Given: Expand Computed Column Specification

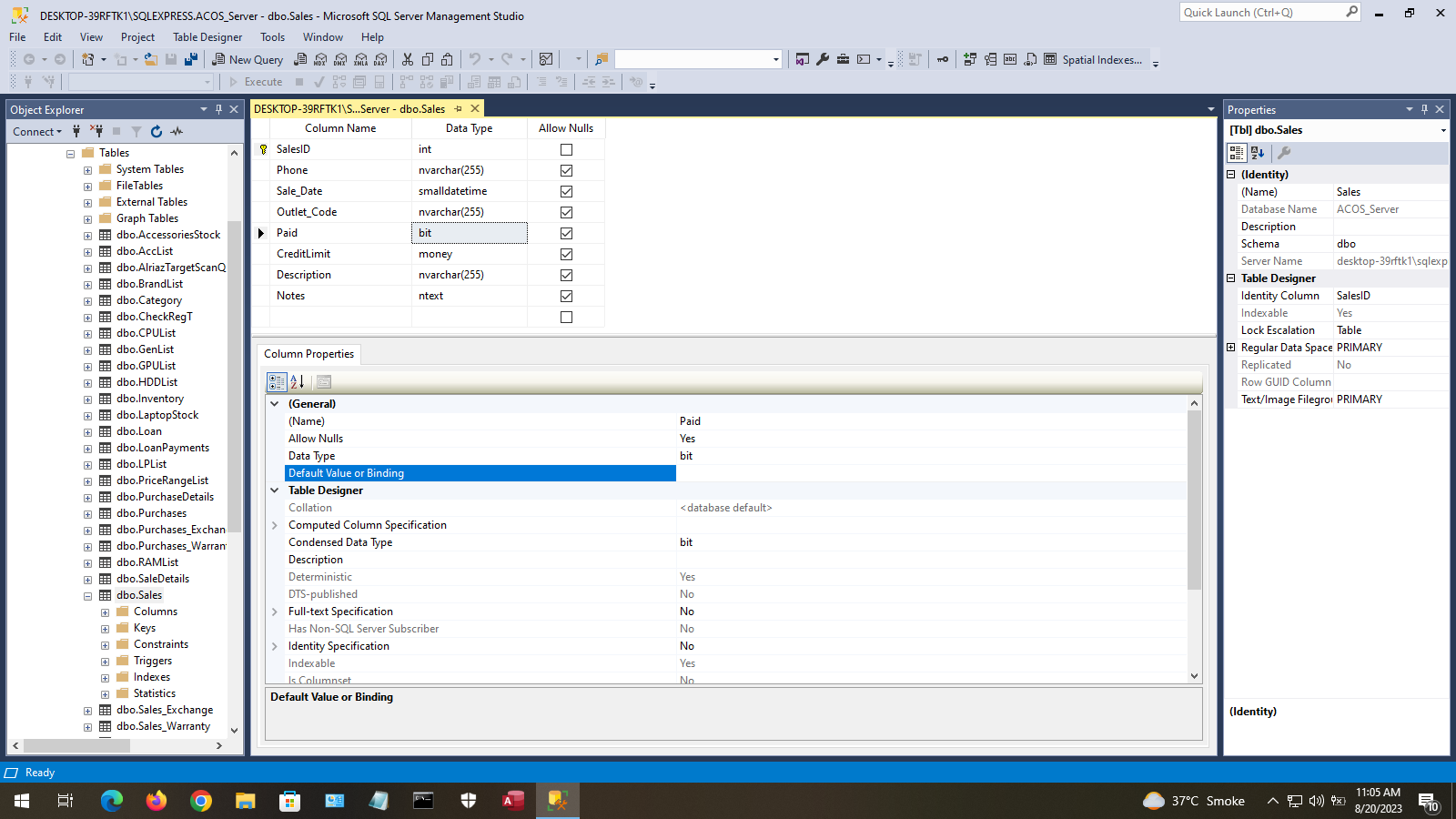Looking at the screenshot, I should point(275,525).
